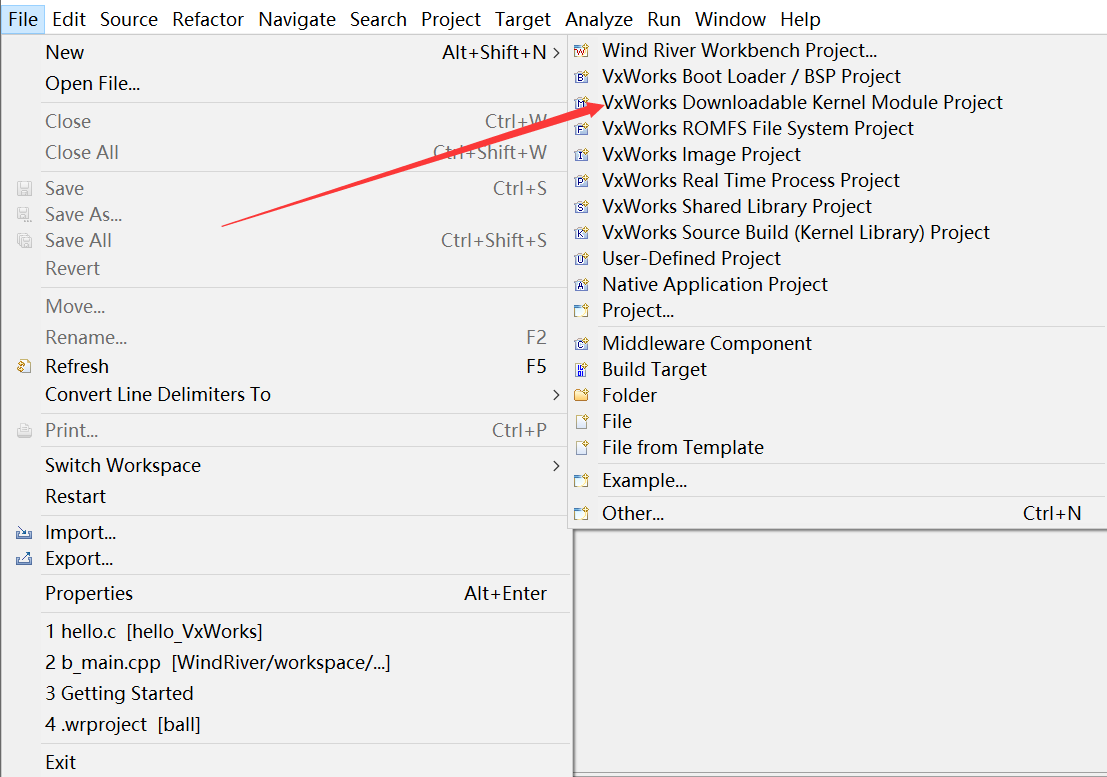Open the Edit menu
The image size is (1107, 777).
click(x=69, y=19)
